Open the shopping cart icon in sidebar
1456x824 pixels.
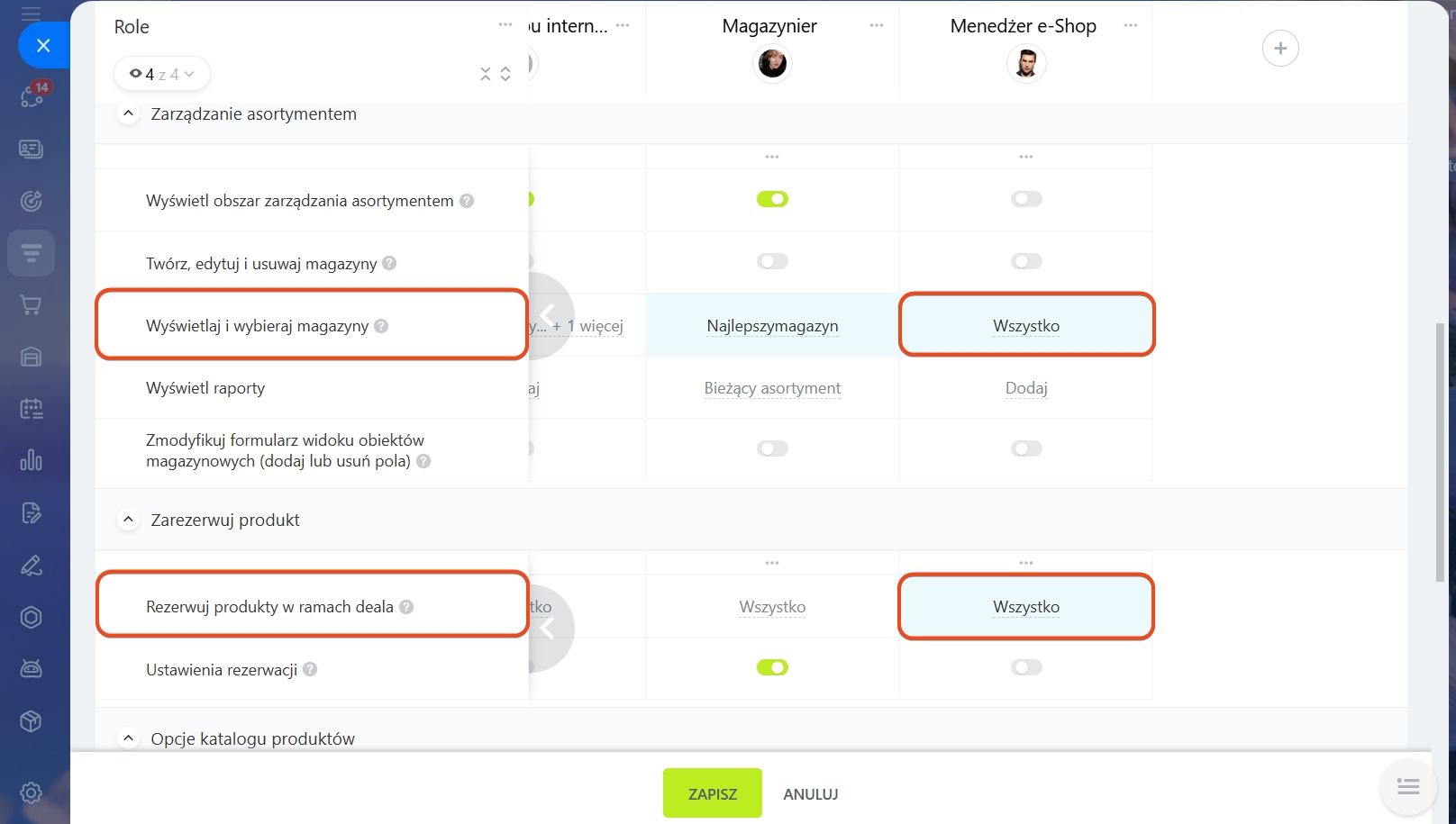(x=31, y=305)
